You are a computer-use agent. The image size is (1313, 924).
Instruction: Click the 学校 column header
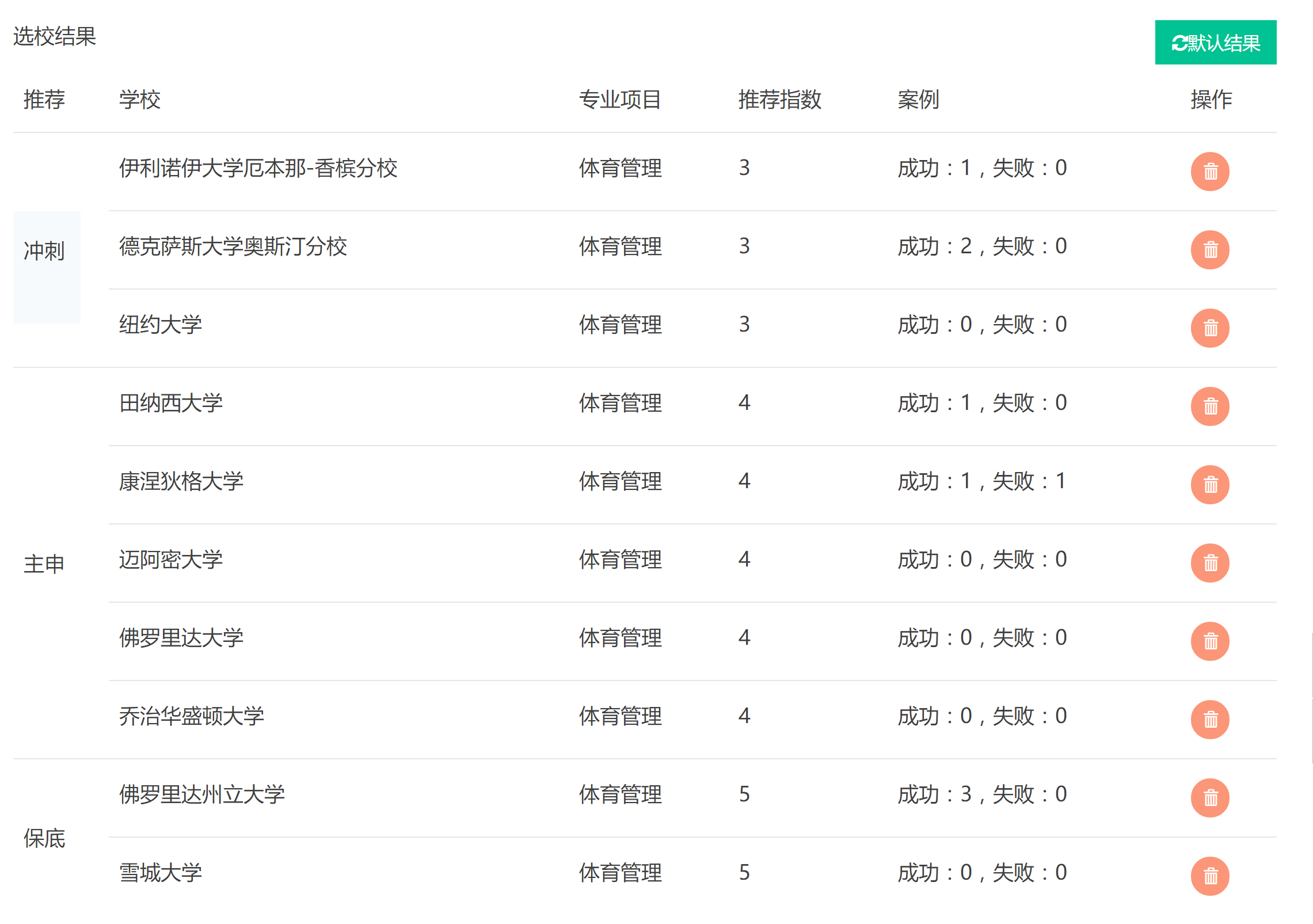coord(140,100)
